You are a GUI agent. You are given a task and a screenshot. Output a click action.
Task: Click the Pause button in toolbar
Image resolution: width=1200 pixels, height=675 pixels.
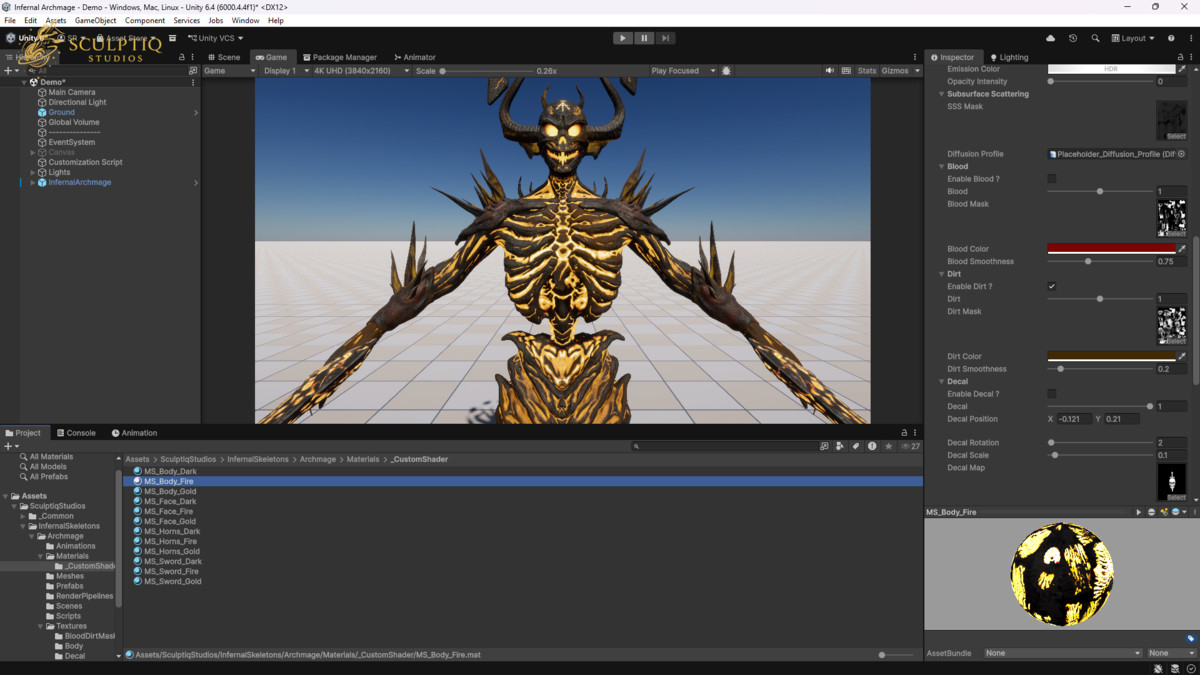click(x=644, y=38)
